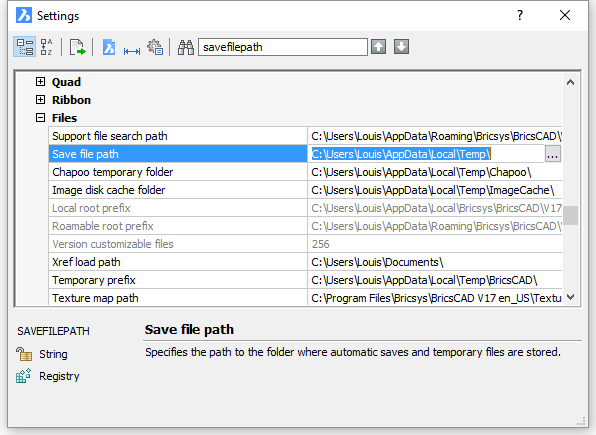Expand the Ribbon category
Viewport: 596px width, 435px height.
(40, 100)
